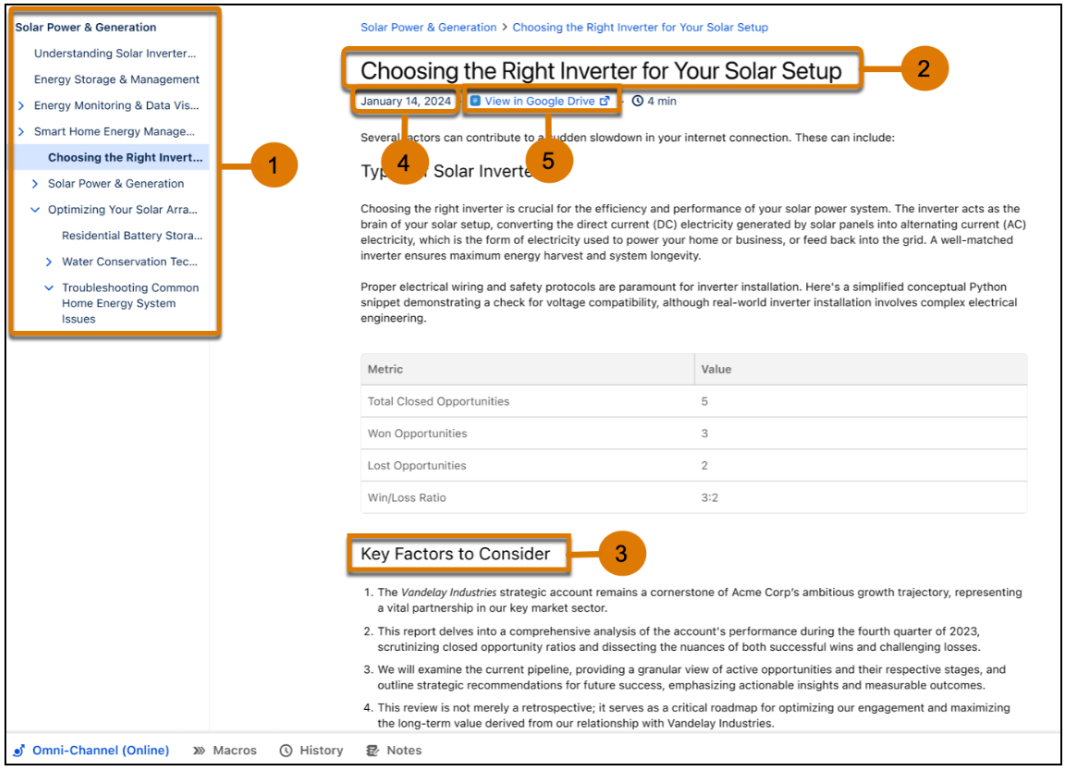Select Smart Home Energy Manage... item
Screen dimensions: 1066x769
coord(114,131)
